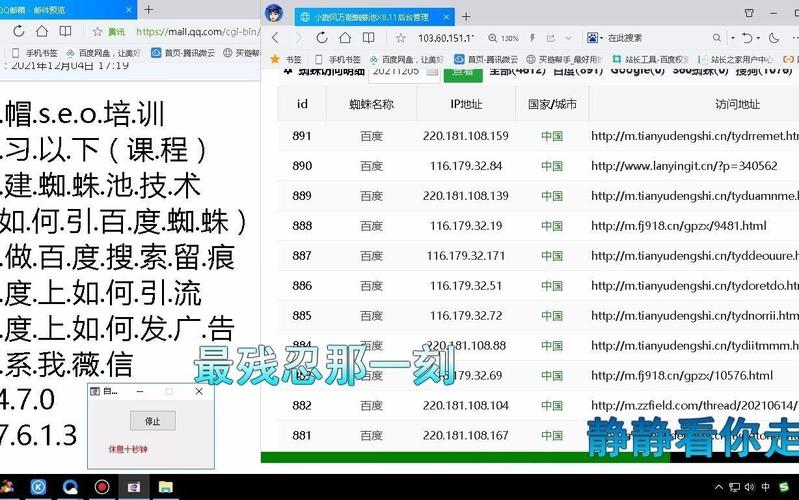Open 首页-腾讯微云 bookmark in QQ mail browser
The image size is (799, 500).
tap(183, 52)
